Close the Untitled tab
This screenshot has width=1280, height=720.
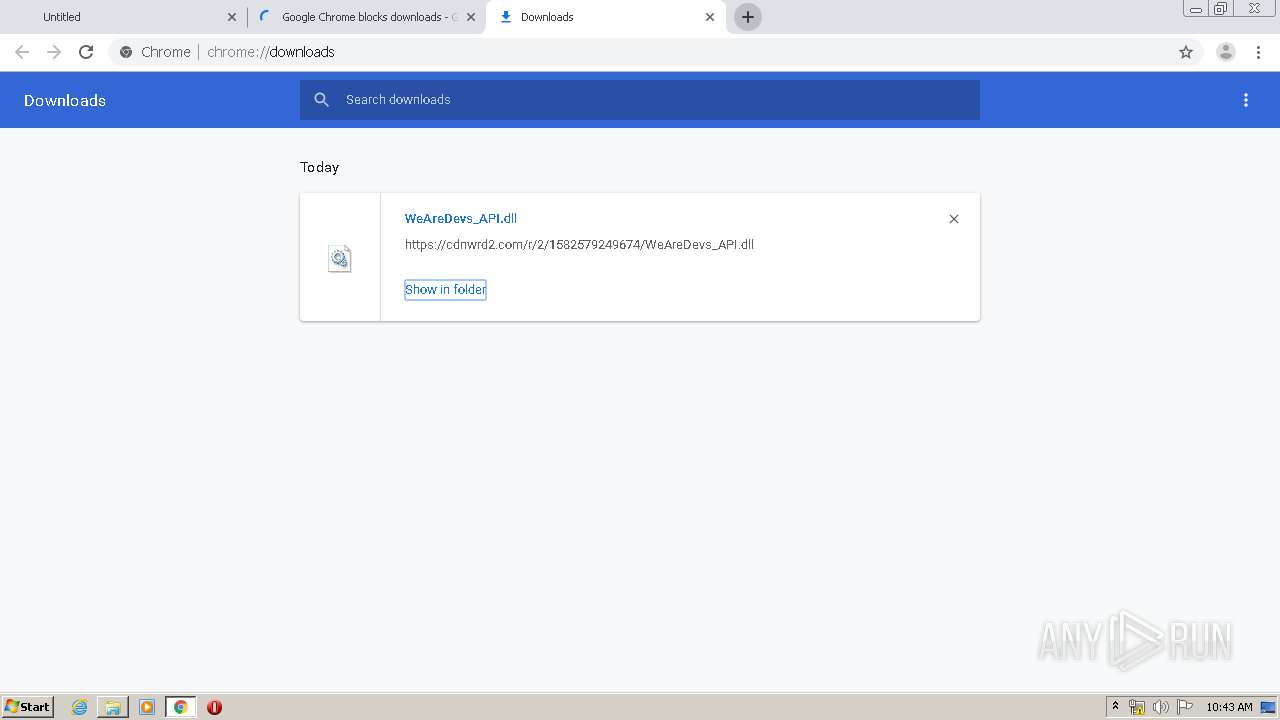[x=232, y=17]
